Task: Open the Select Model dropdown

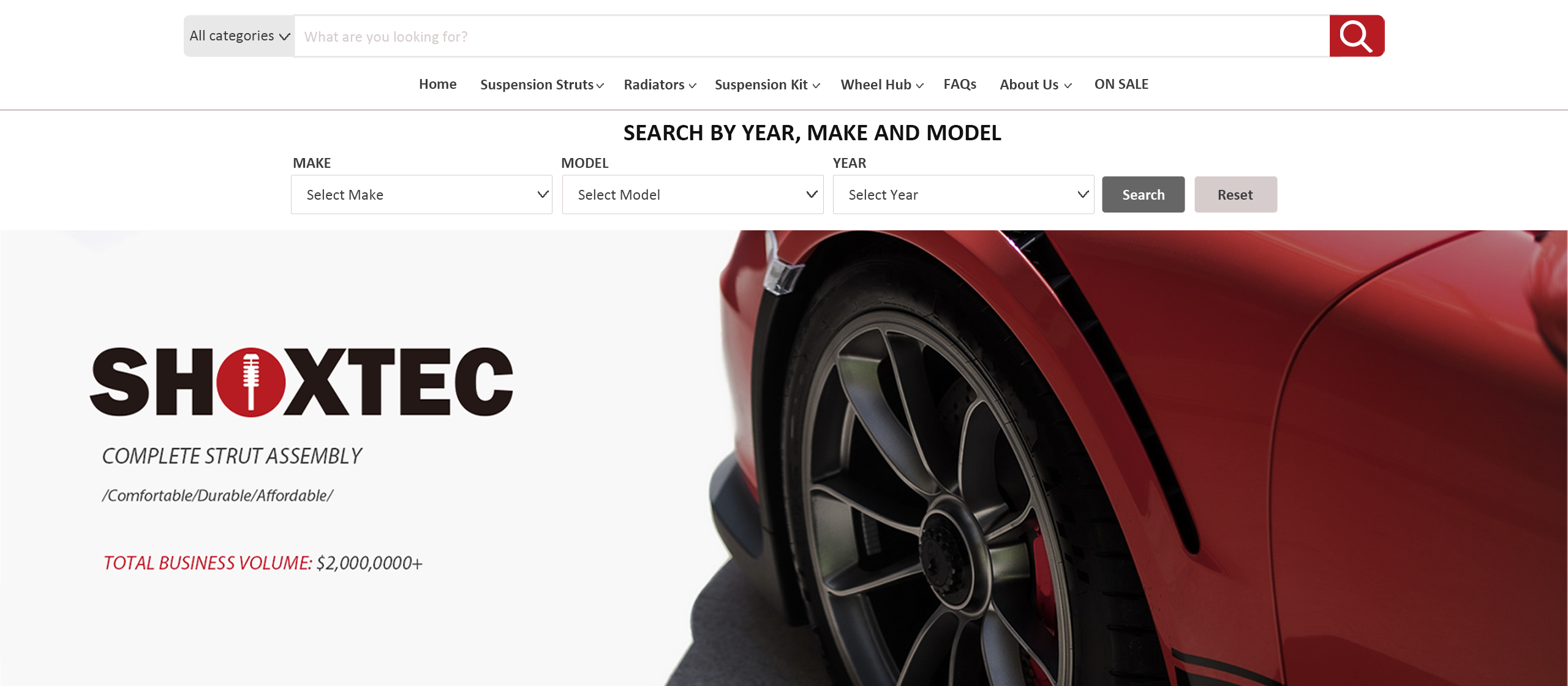Action: (693, 195)
